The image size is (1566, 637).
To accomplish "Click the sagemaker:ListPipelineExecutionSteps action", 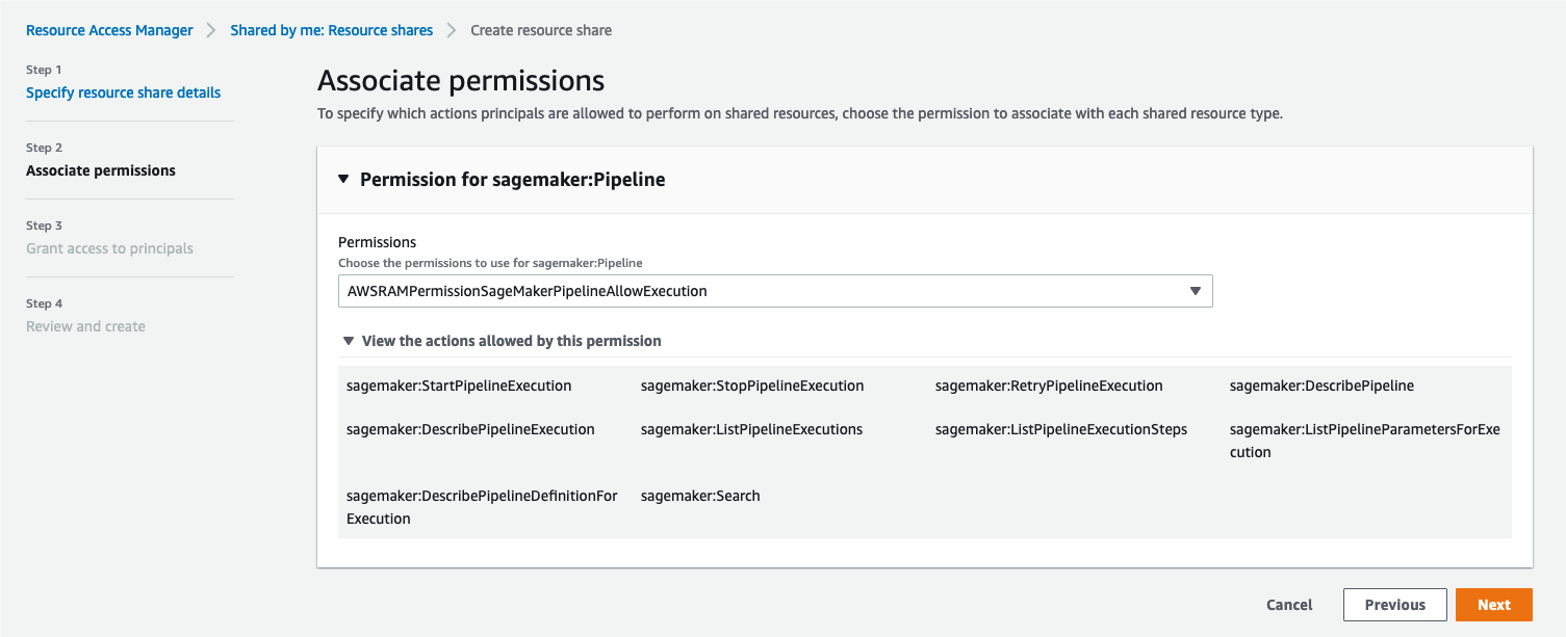I will 1061,429.
